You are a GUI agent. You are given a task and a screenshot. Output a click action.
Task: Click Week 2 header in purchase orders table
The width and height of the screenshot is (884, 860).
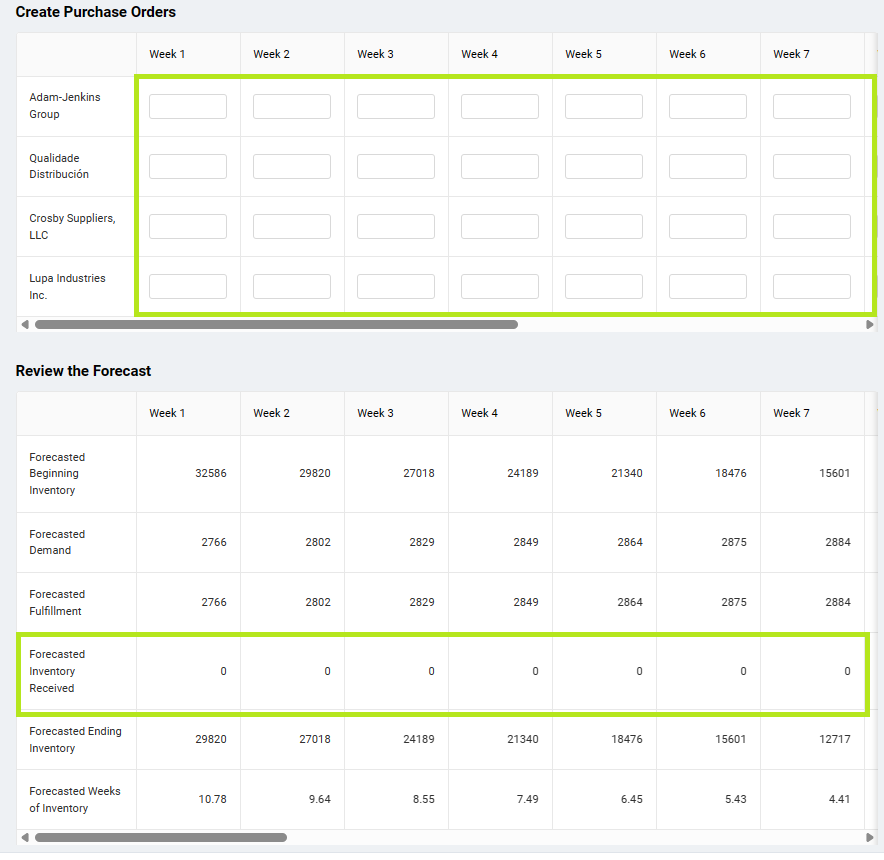(271, 54)
